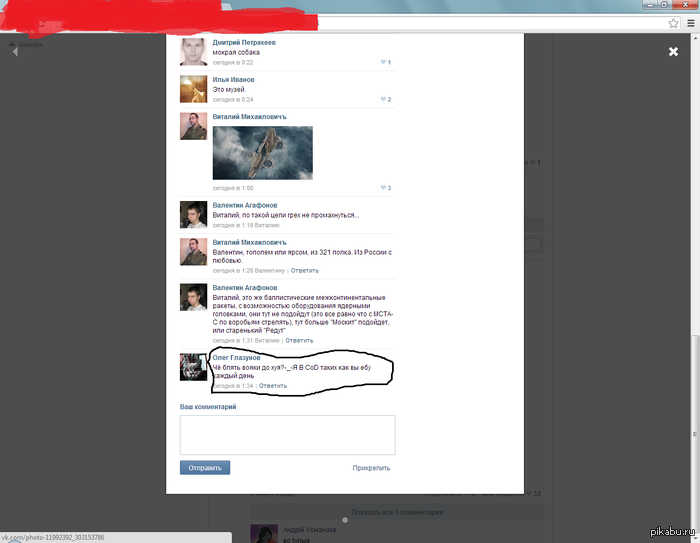Close the photo viewer with the X
The image size is (700, 543).
673,51
